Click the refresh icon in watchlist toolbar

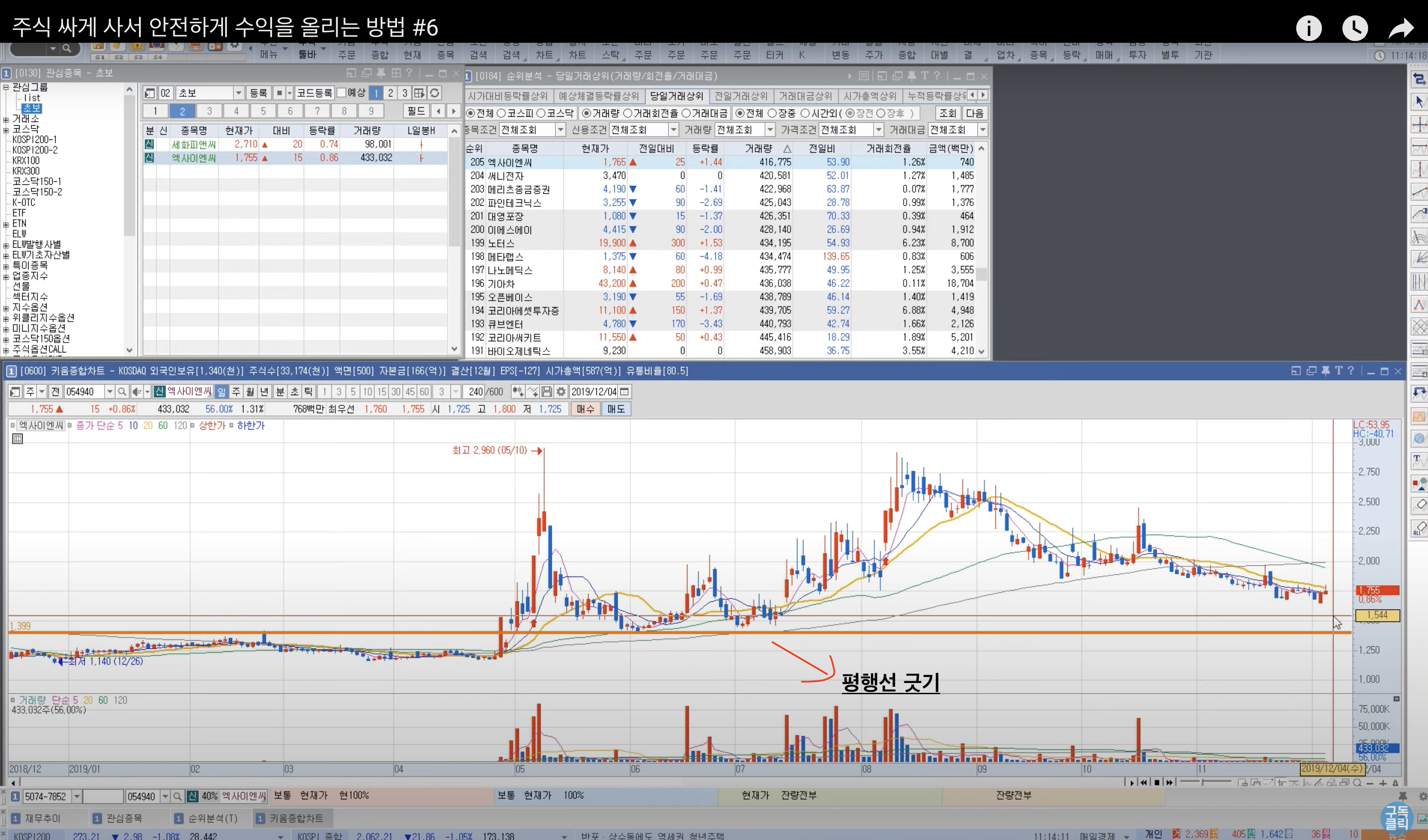[435, 93]
